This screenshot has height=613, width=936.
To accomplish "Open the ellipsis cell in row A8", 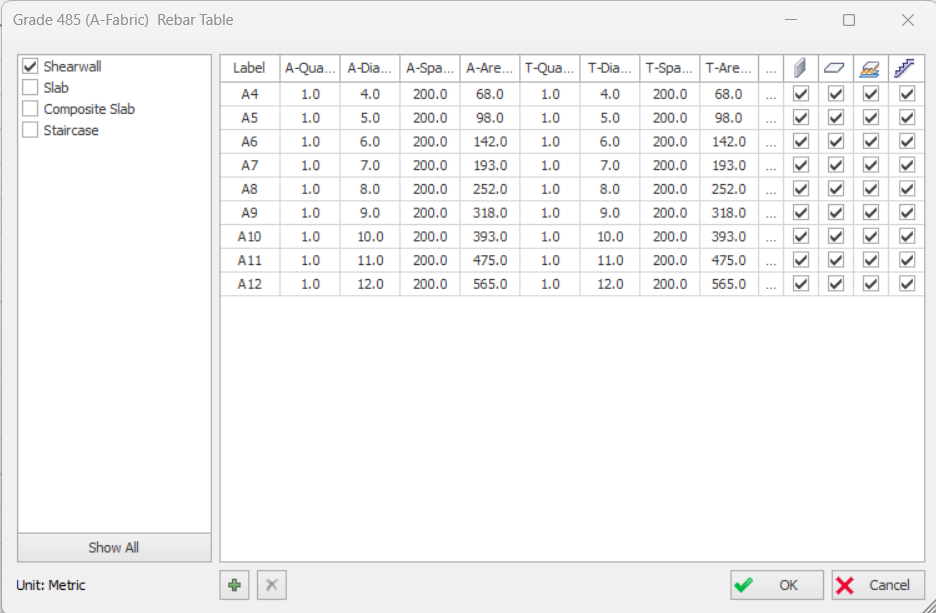I will (770, 189).
